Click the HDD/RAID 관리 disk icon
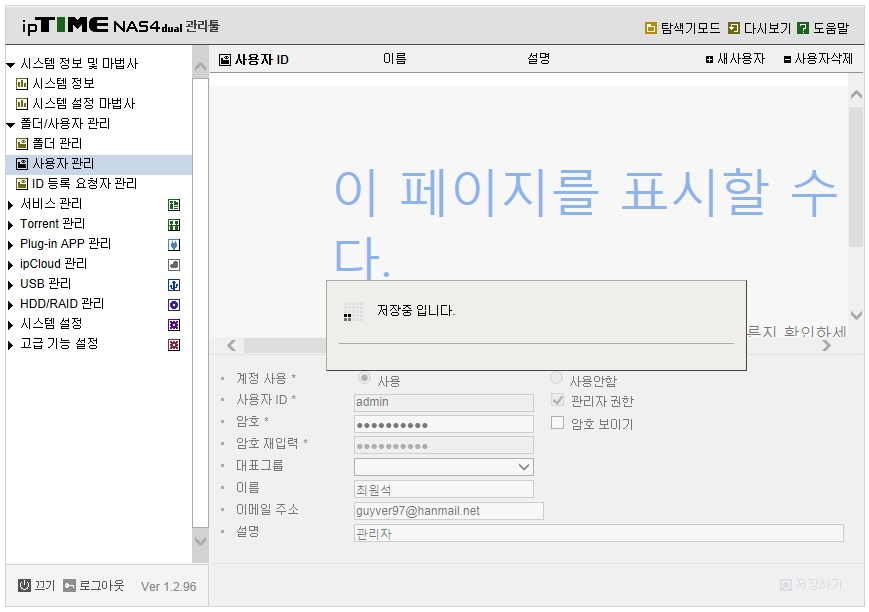Image resolution: width=869 pixels, height=612 pixels. click(174, 305)
